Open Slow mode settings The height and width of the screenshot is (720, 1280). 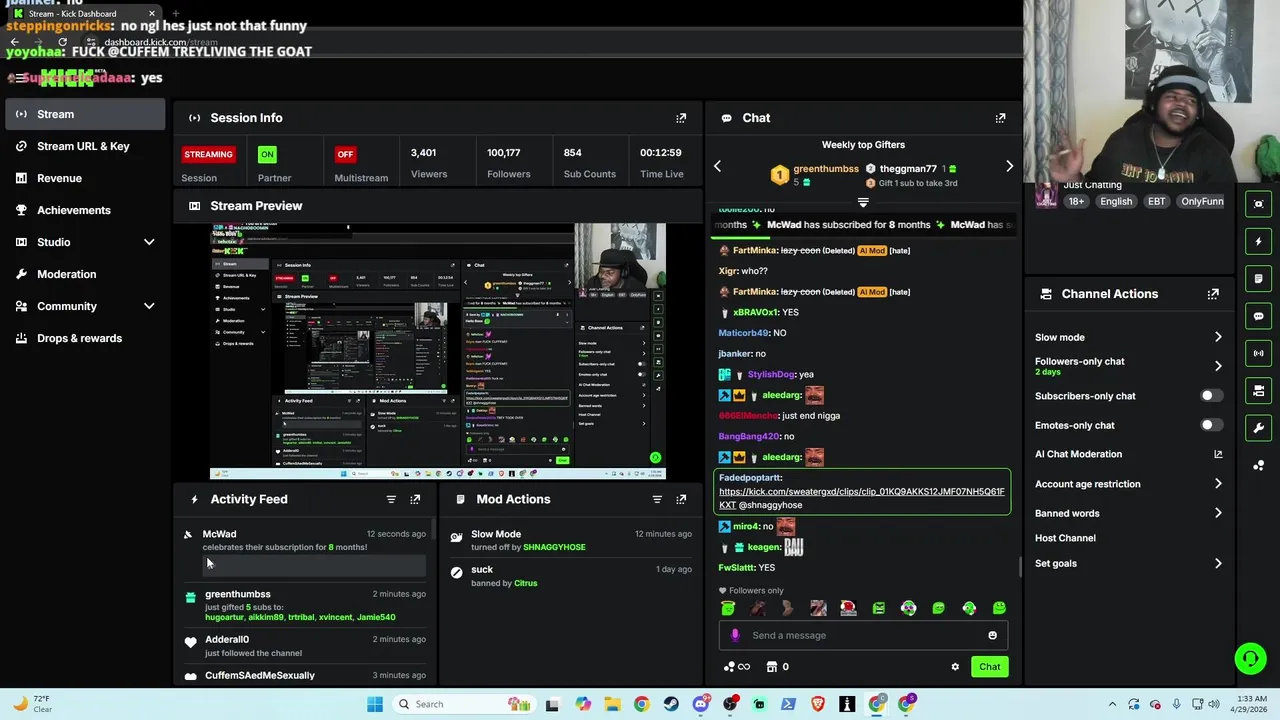[x=1128, y=337]
